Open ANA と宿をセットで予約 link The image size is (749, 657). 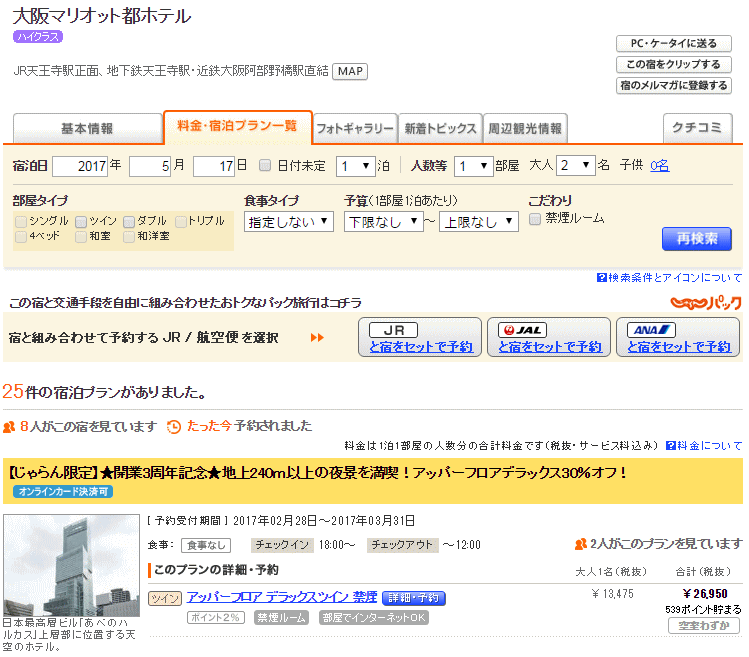(x=679, y=347)
